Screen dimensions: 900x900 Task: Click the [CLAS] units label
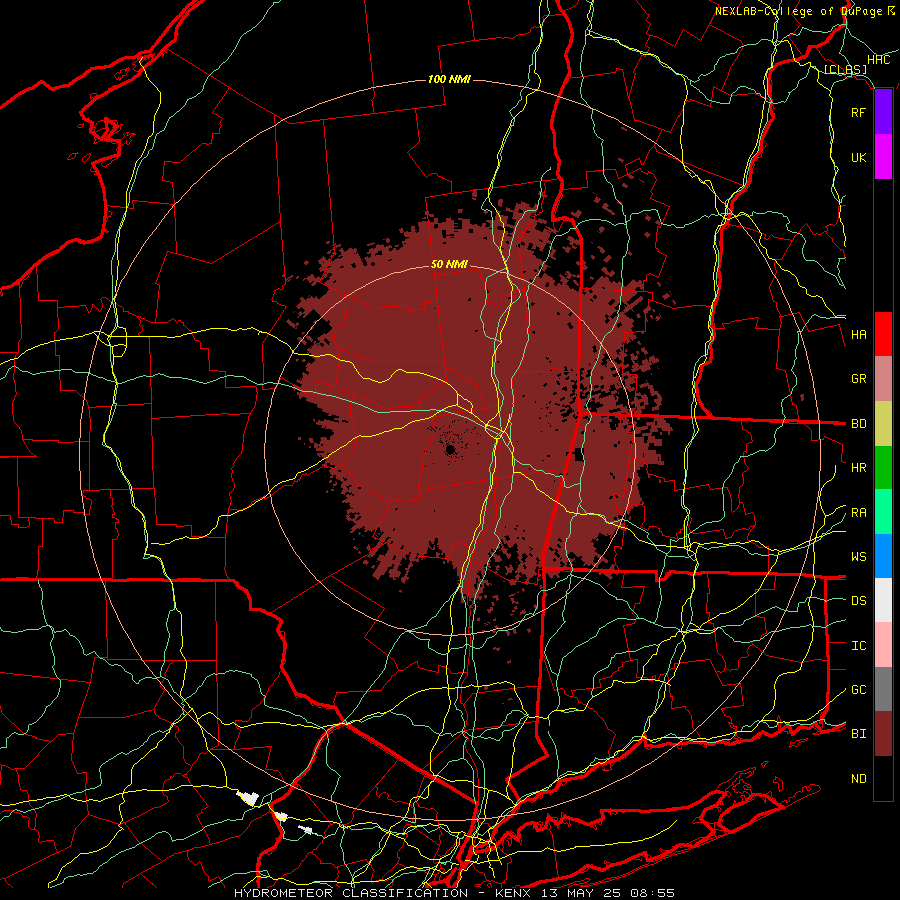tap(845, 69)
